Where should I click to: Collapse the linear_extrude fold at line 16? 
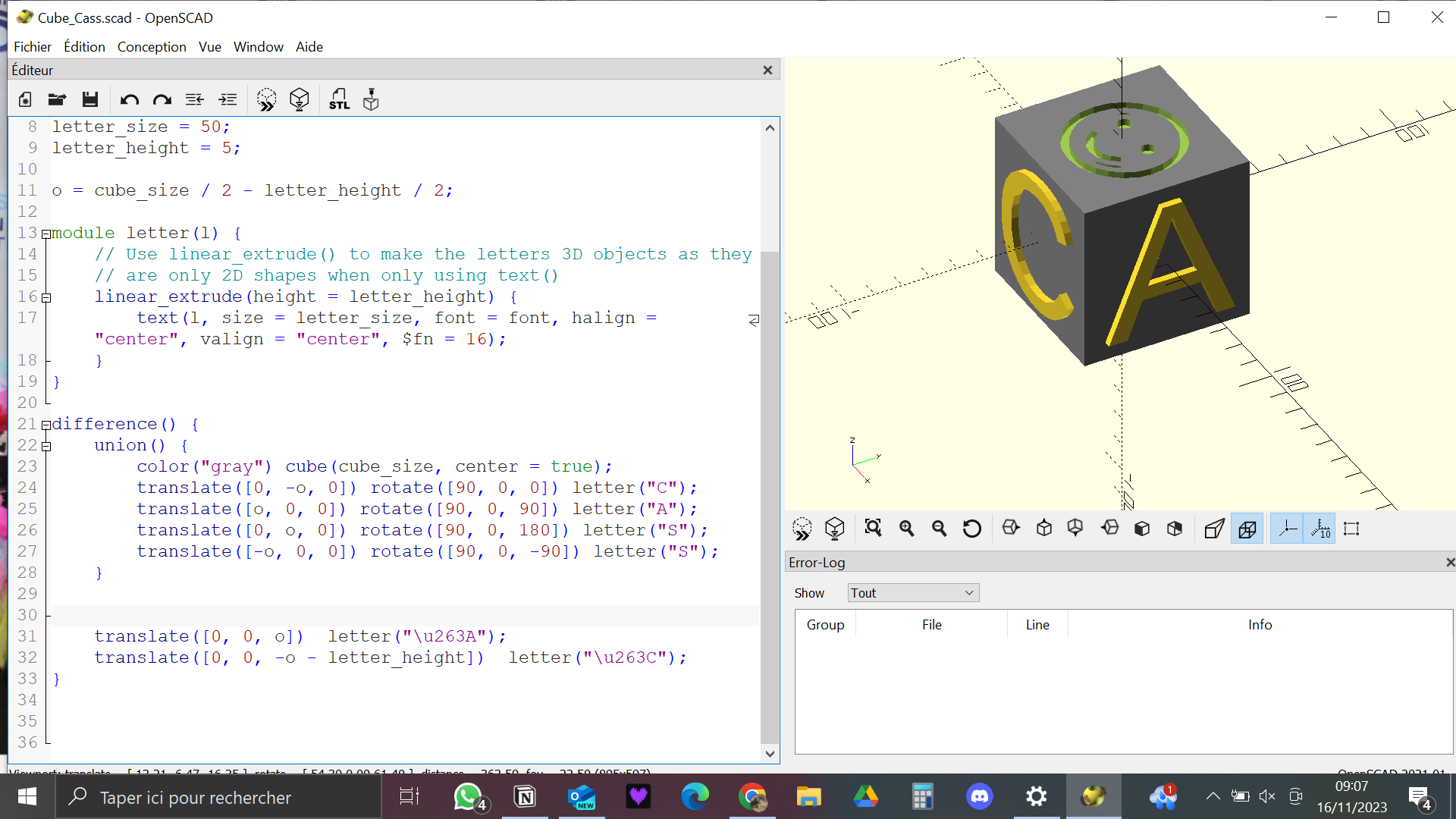point(46,298)
